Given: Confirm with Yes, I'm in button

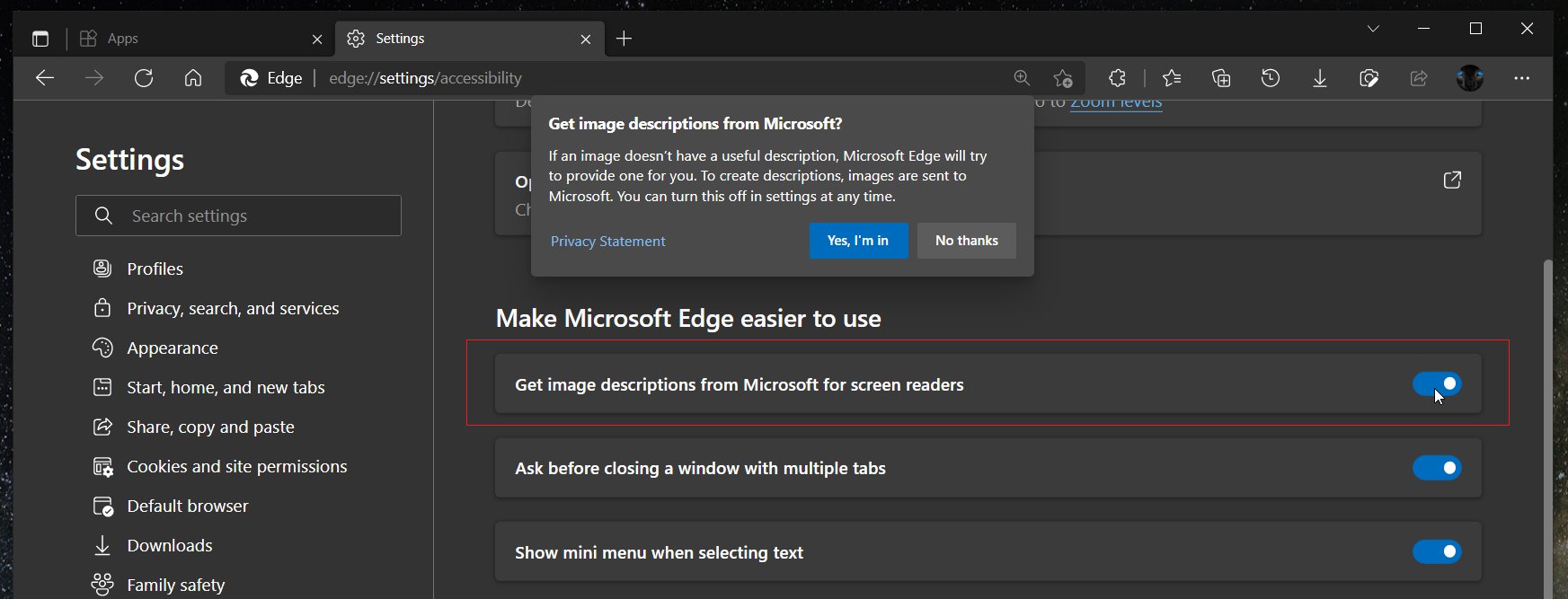Looking at the screenshot, I should [858, 241].
